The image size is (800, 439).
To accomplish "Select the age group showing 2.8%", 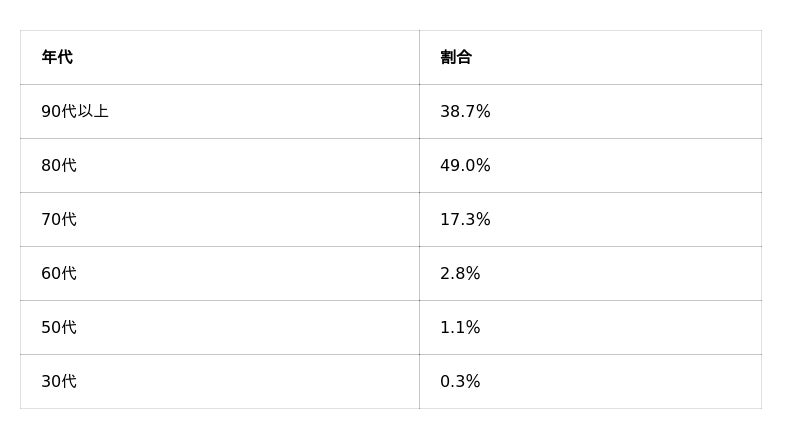I will pos(59,274).
